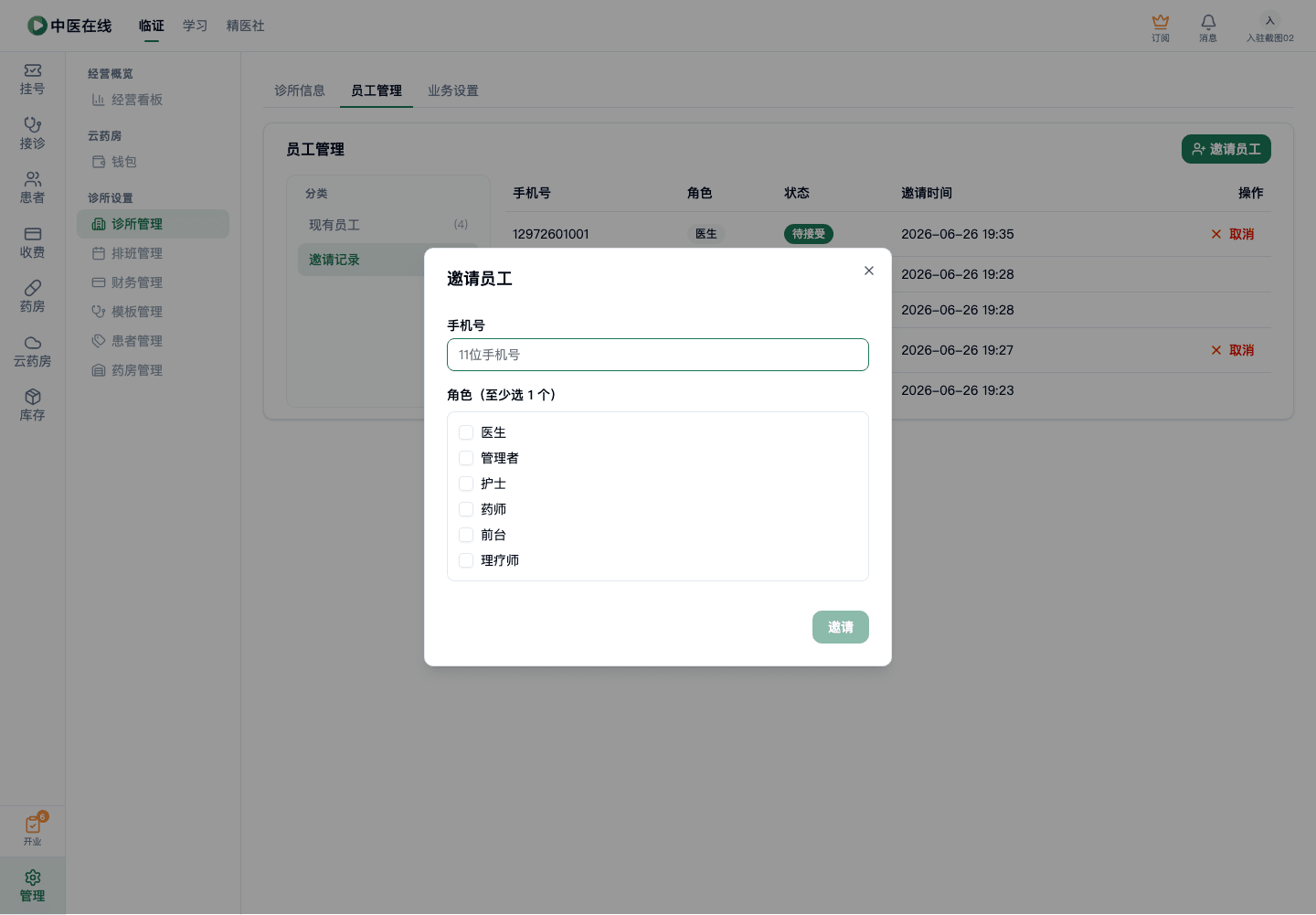Select 邀请记录 category
The width and height of the screenshot is (1316, 915).
pyautogui.click(x=361, y=260)
